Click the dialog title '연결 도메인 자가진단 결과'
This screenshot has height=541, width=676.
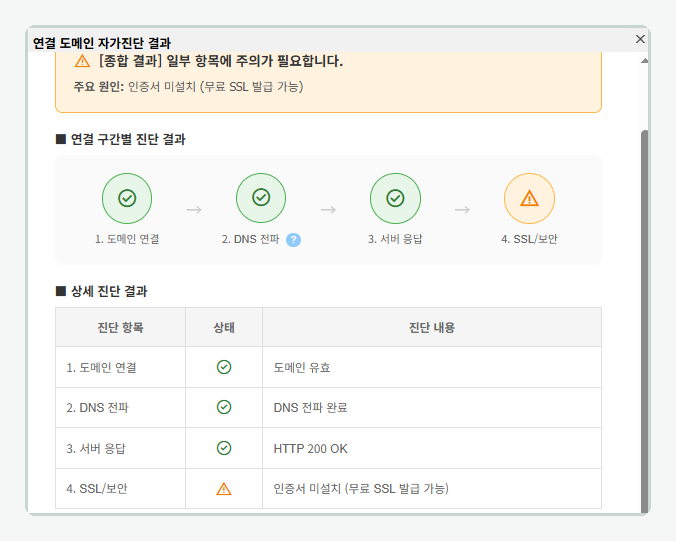coord(102,43)
